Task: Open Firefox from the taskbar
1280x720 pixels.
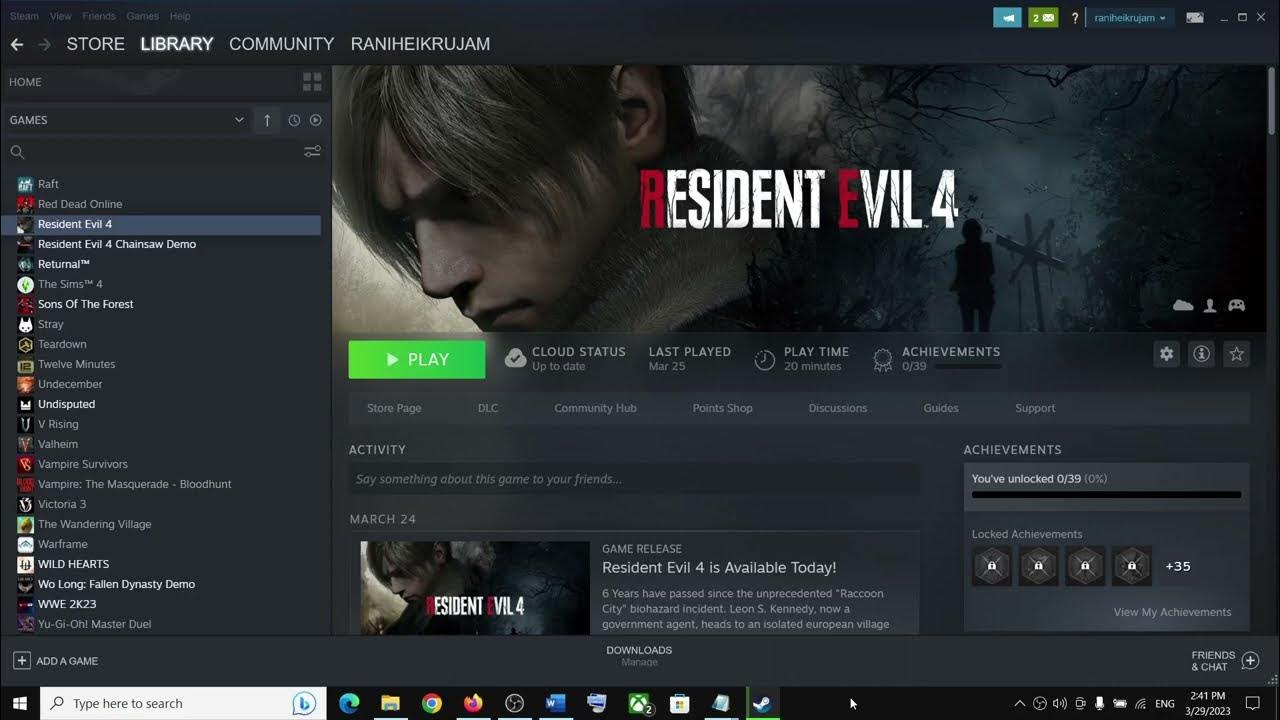Action: point(473,703)
